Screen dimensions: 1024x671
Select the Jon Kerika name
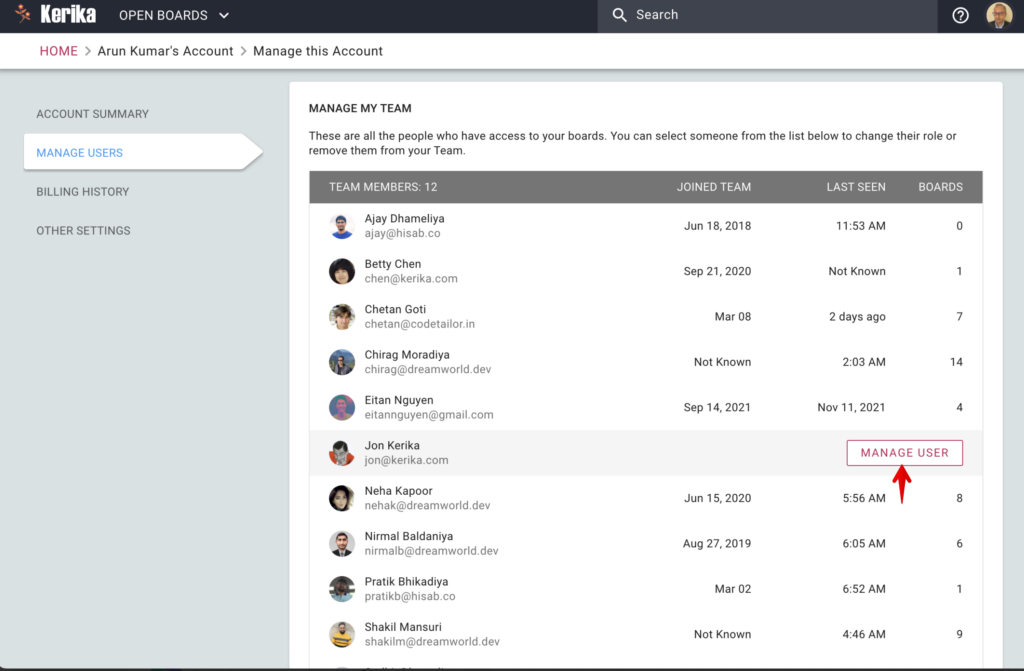tap(392, 446)
